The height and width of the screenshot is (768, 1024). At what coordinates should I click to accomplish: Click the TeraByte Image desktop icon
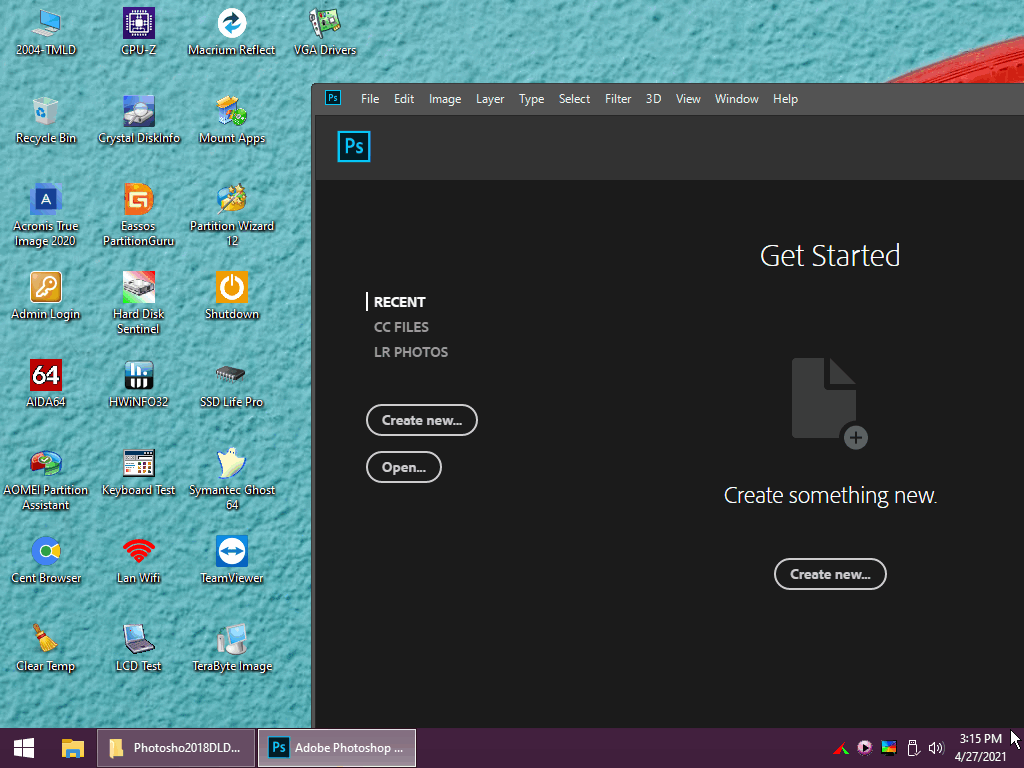[232, 648]
